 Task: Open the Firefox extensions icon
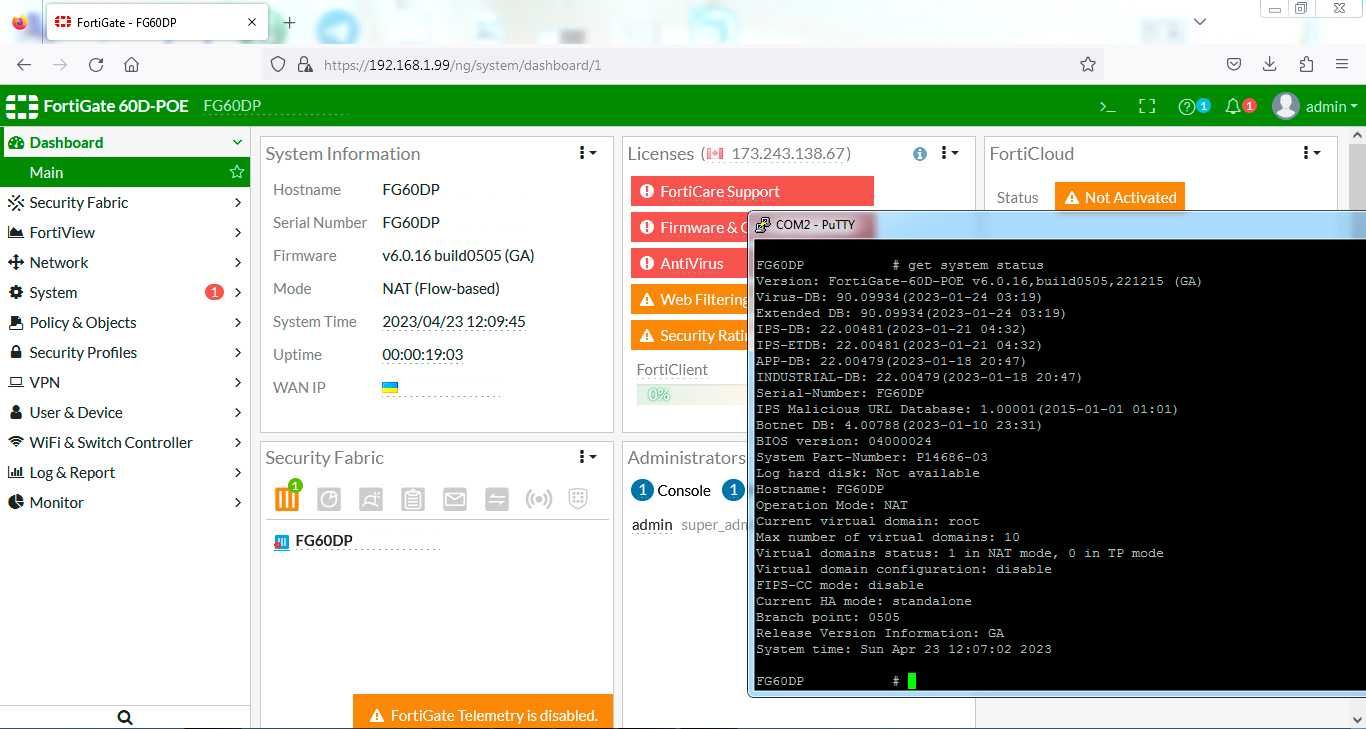[1305, 64]
